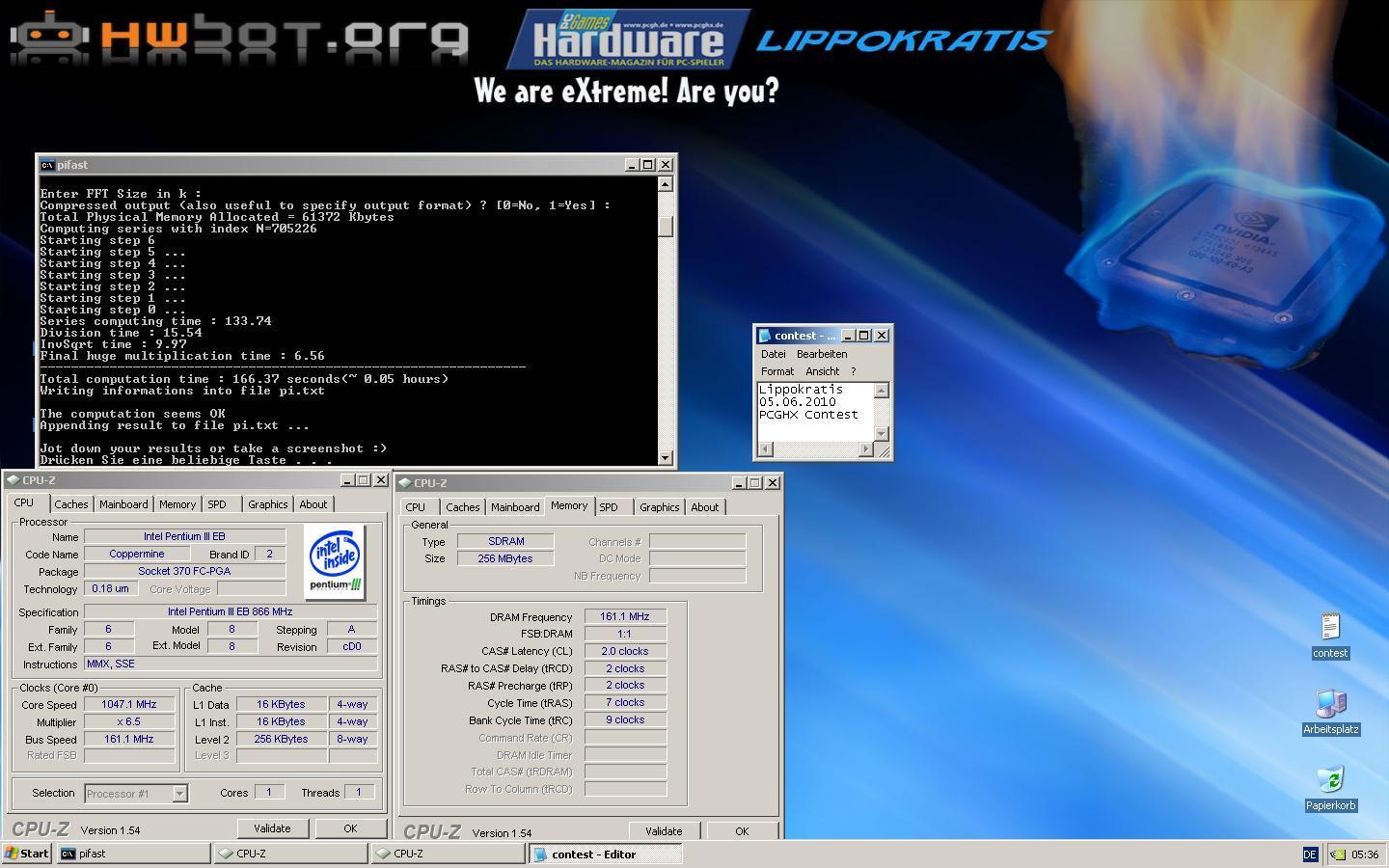This screenshot has width=1389, height=868.
Task: Click the pifast vertical scrollbar thumb
Action: click(666, 227)
